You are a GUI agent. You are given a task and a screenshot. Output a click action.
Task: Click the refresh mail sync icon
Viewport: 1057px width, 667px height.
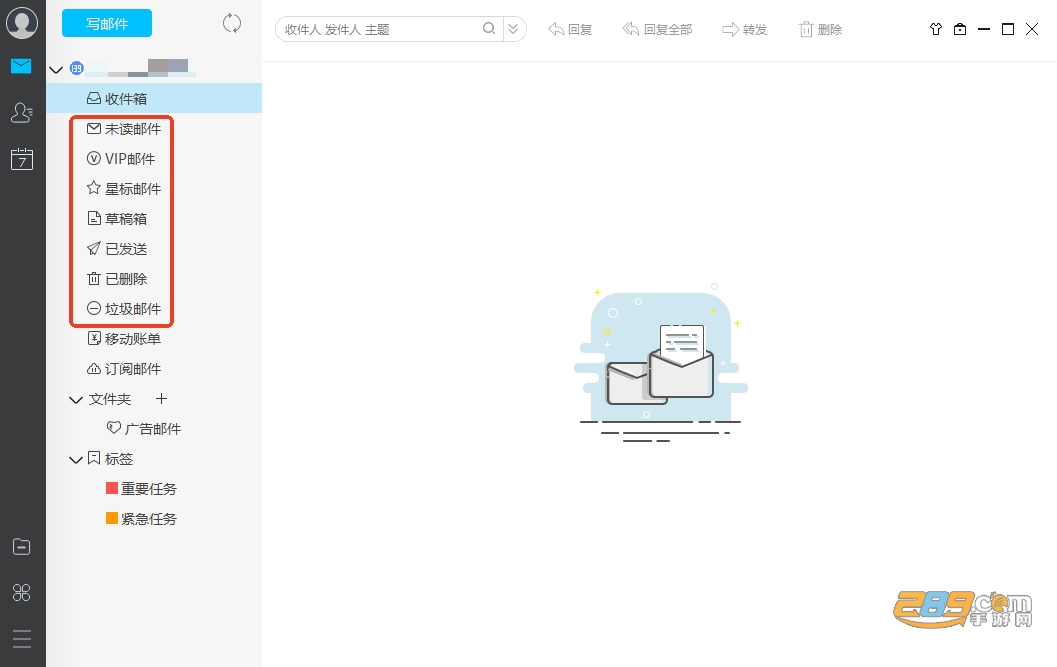coord(232,24)
